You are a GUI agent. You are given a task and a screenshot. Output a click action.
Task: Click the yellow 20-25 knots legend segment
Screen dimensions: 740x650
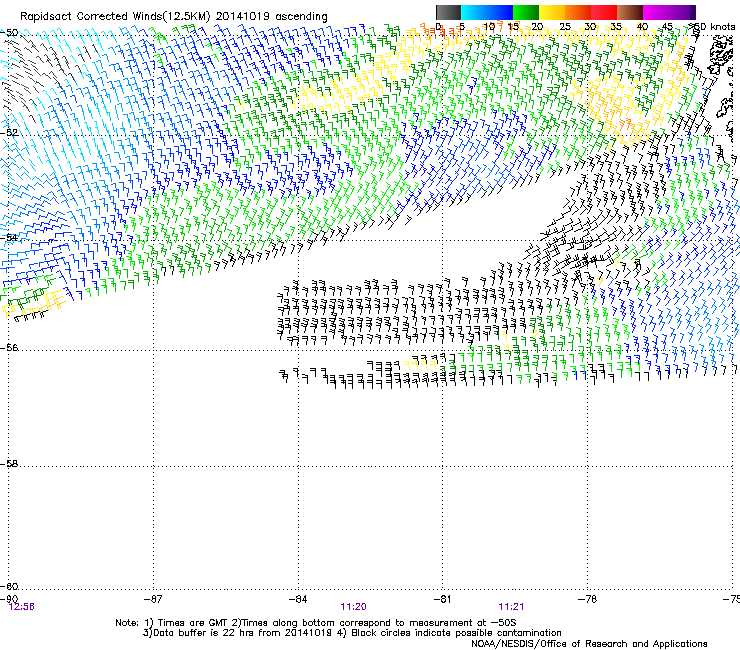(x=552, y=12)
